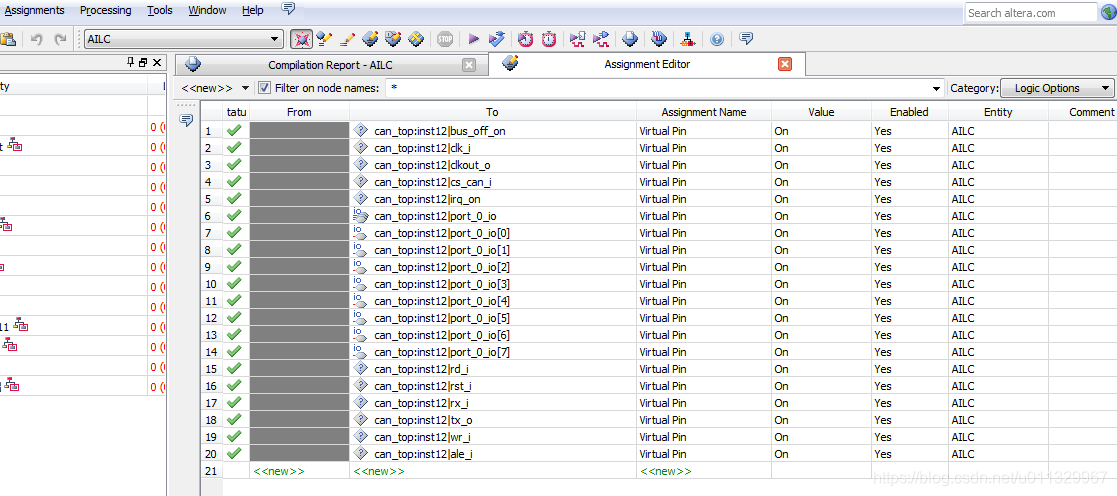
Task: Click the globe search icon
Action: point(1108,13)
